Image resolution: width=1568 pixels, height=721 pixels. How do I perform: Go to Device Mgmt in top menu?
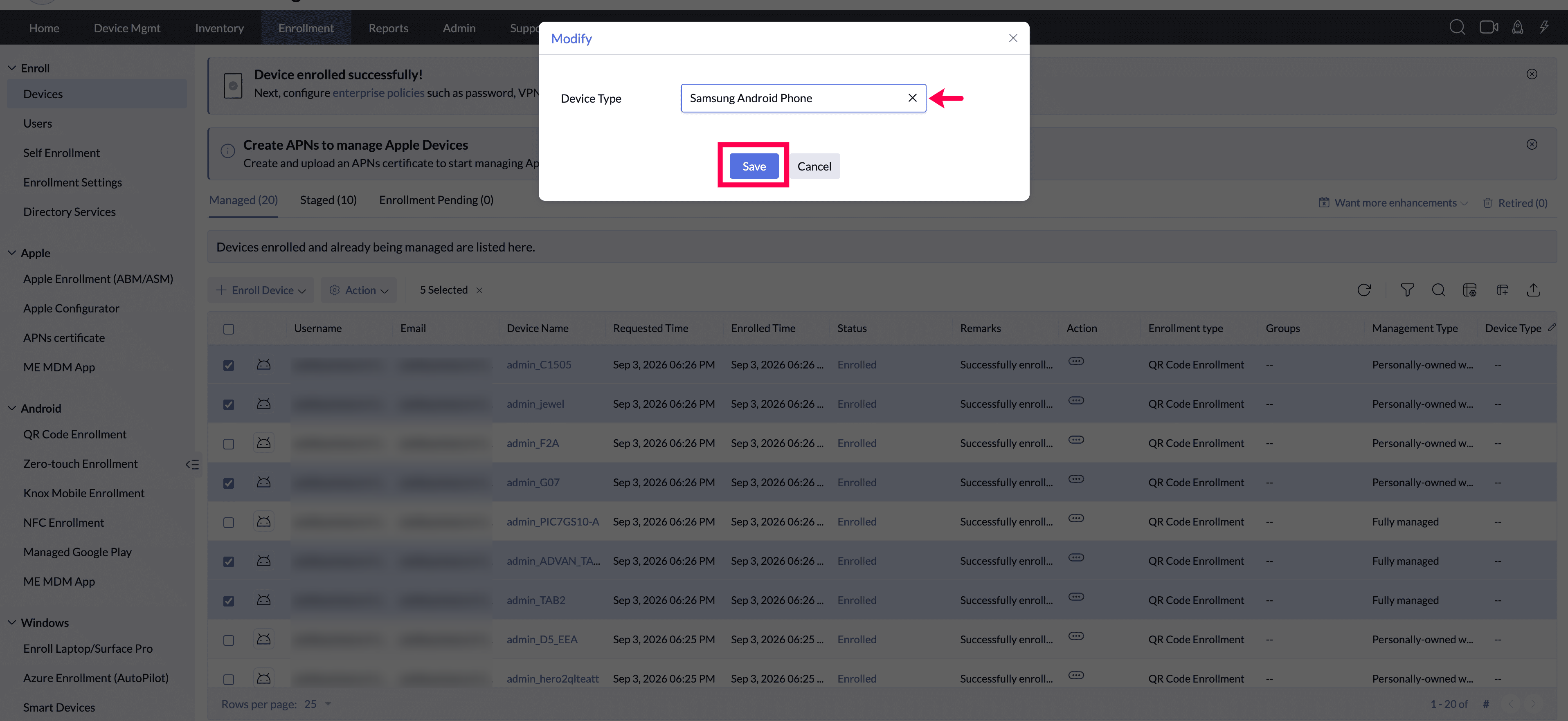click(x=126, y=28)
